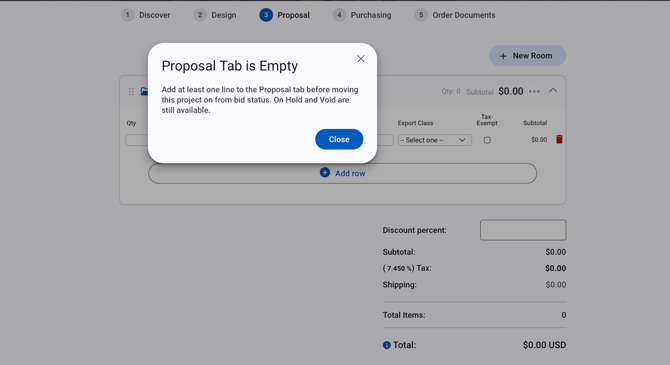Click the (7.450 %) Tax label

[407, 268]
